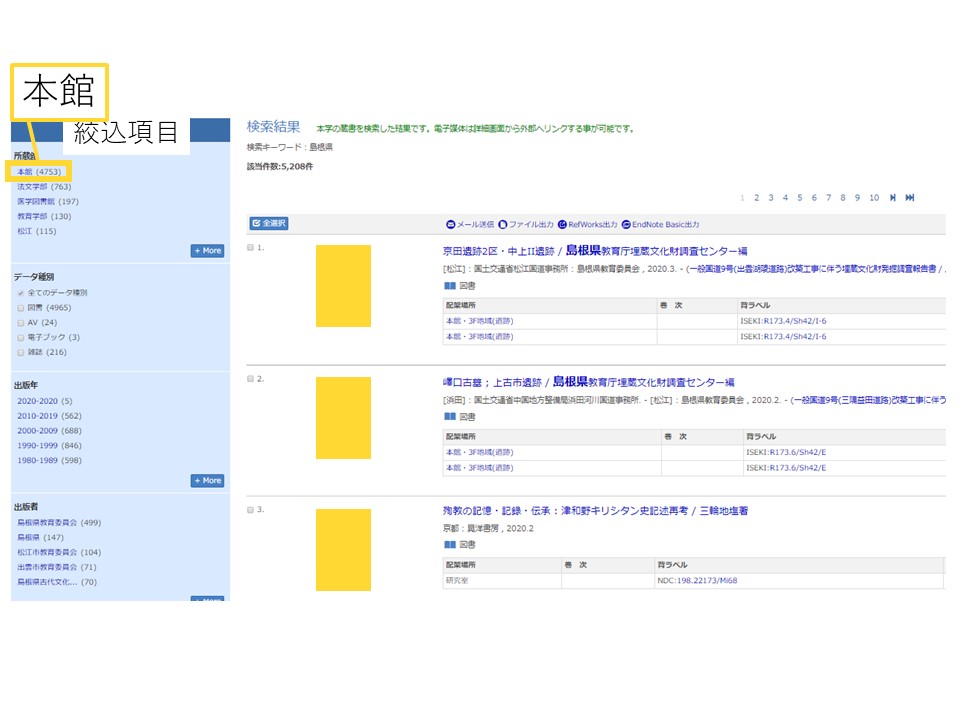Click the 該当件数:5,208件 result count
Image resolution: width=960 pixels, height=720 pixels.
280,167
